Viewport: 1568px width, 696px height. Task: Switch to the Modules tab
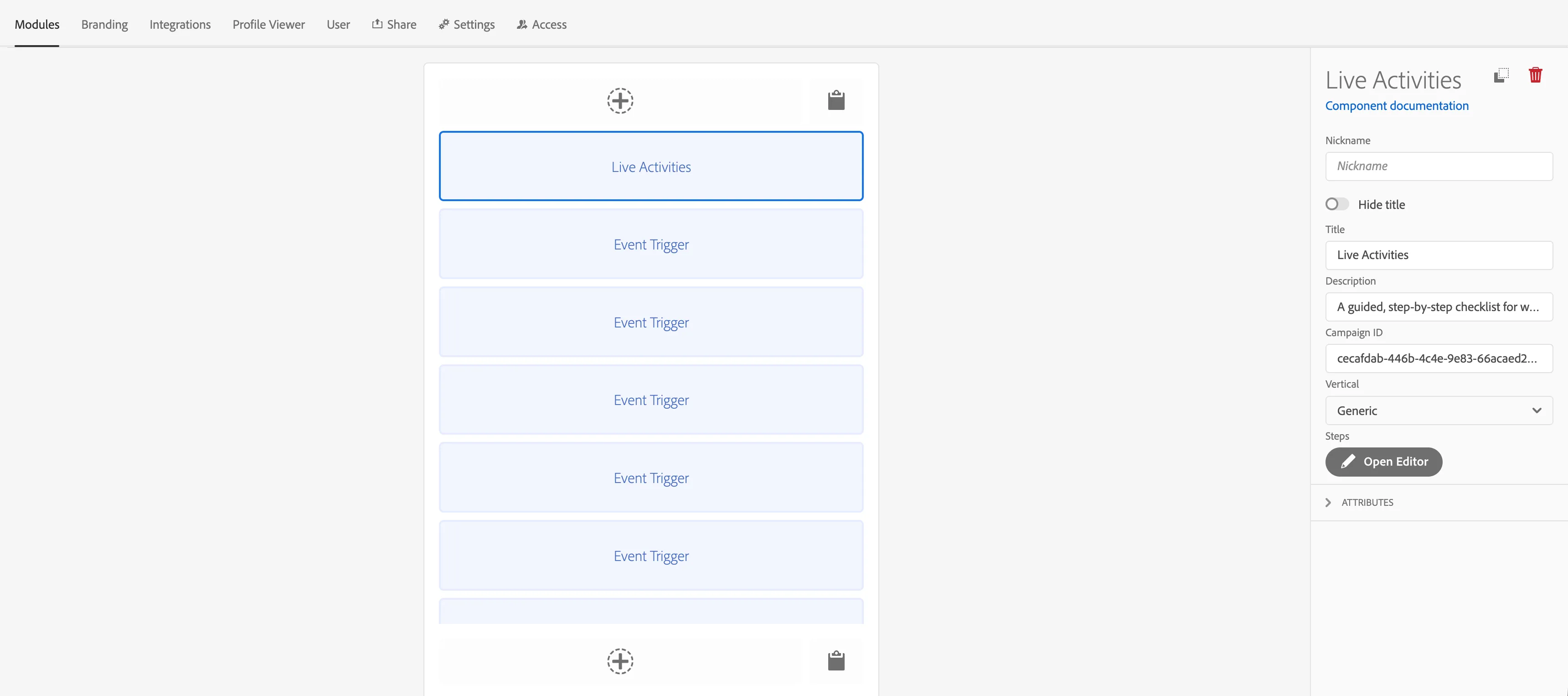tap(37, 24)
